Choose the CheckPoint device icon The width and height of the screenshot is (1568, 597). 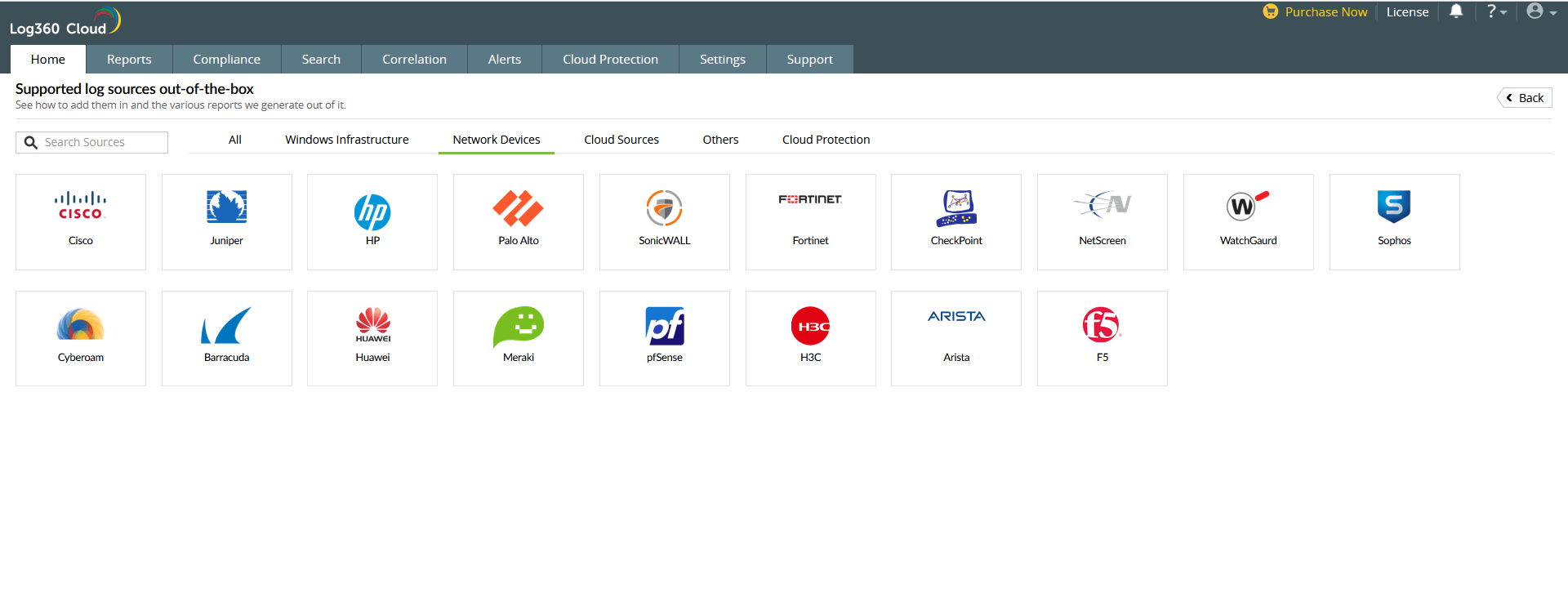tap(955, 207)
